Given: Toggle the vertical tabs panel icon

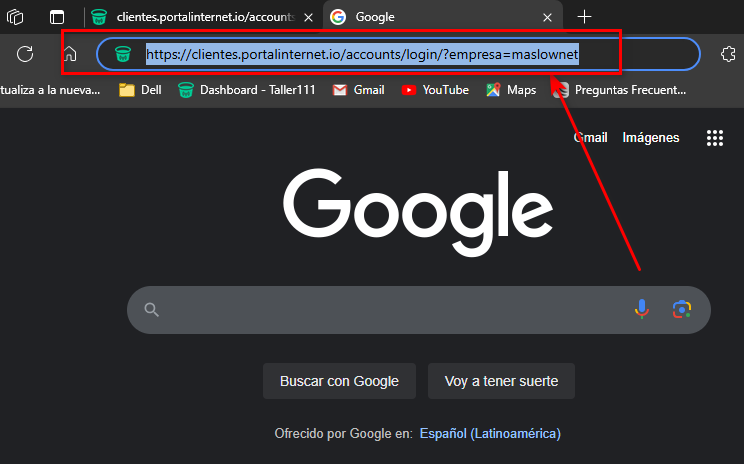Looking at the screenshot, I should tap(57, 17).
